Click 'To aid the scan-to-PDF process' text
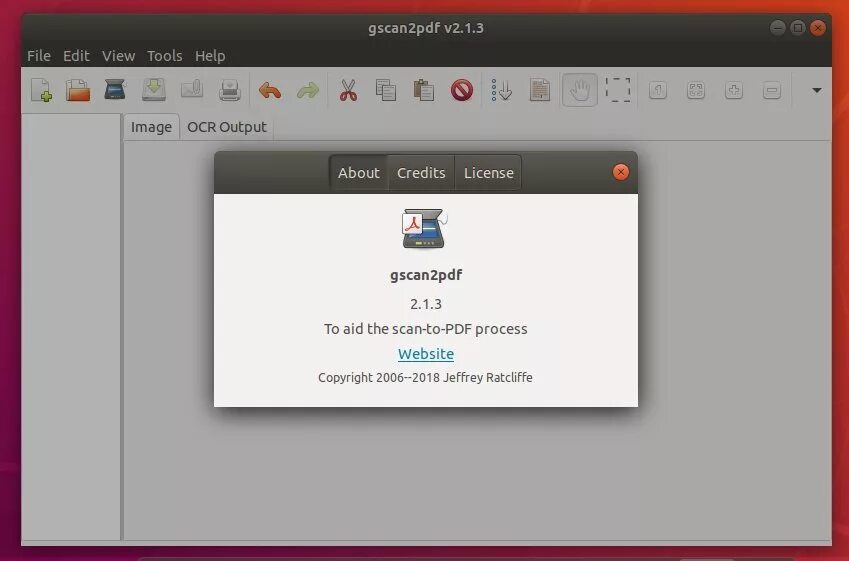Image resolution: width=849 pixels, height=561 pixels. 426,329
